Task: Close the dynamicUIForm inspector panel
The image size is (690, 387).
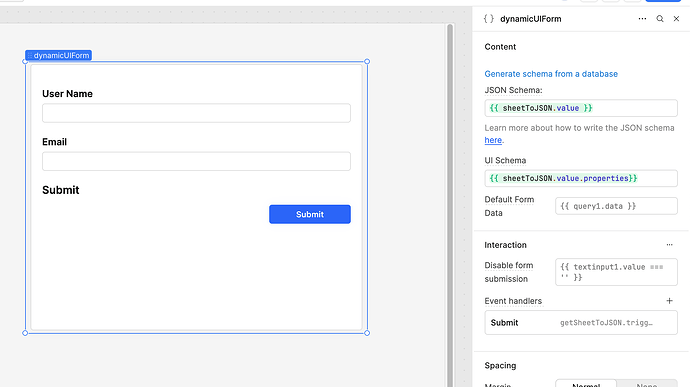Action: [676, 19]
